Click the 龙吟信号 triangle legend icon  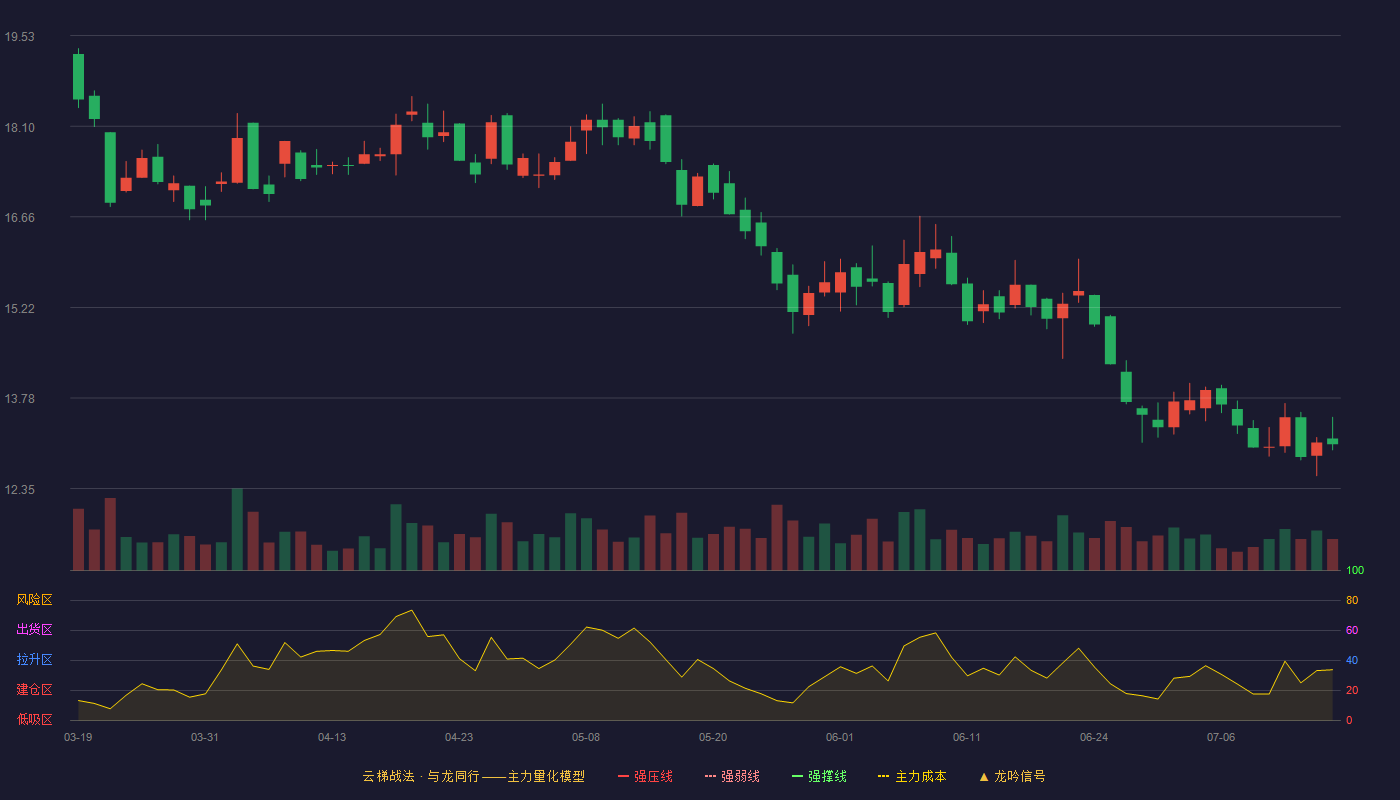coord(984,776)
